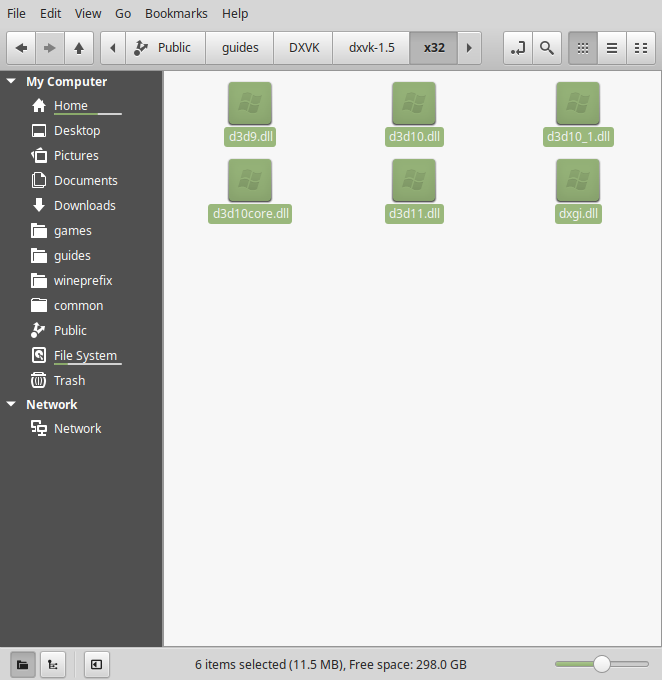Jump to DXVK in the path bar
Screen dimensions: 662x680
click(x=304, y=48)
